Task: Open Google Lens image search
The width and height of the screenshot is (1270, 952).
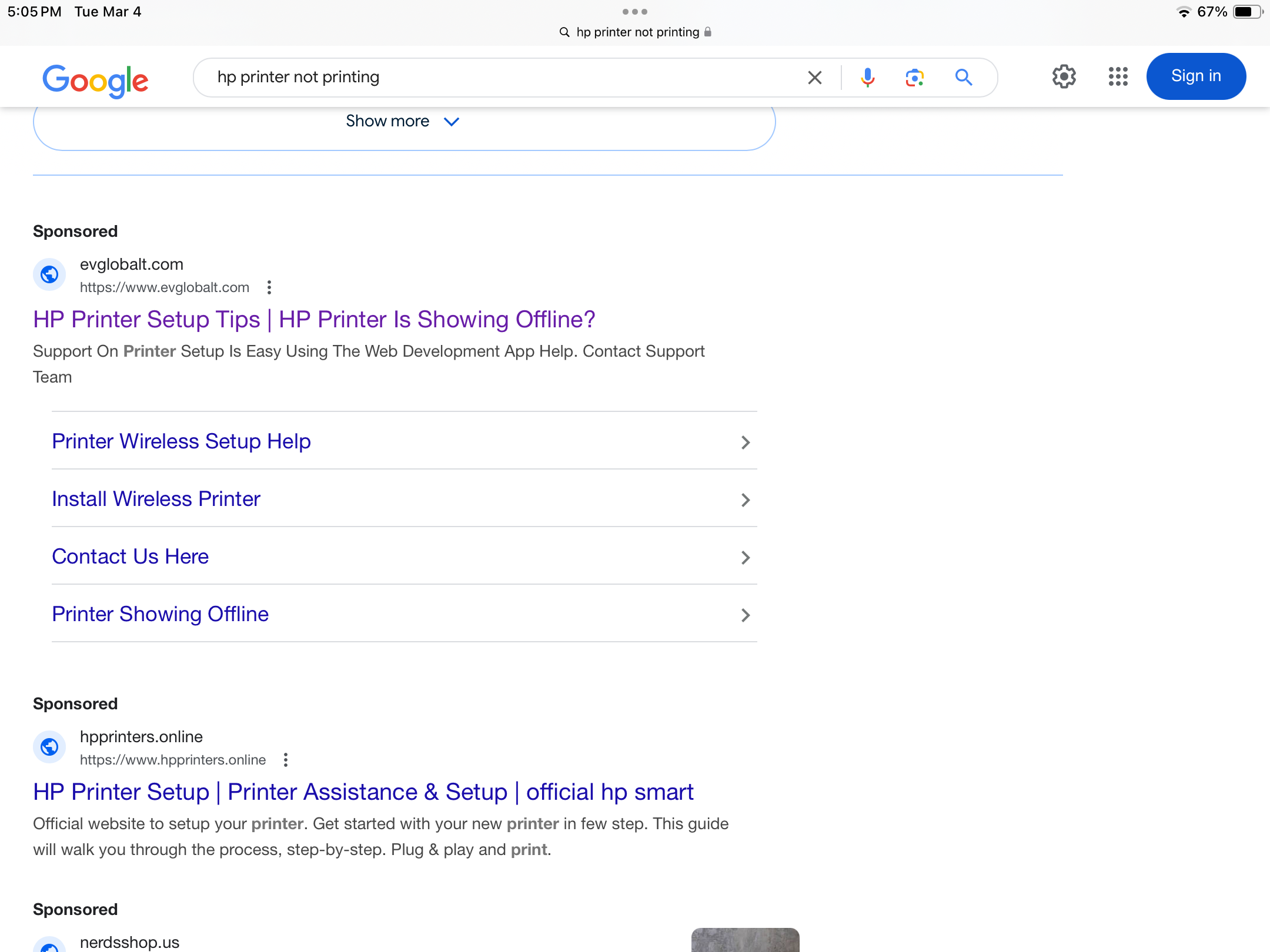Action: click(x=914, y=77)
